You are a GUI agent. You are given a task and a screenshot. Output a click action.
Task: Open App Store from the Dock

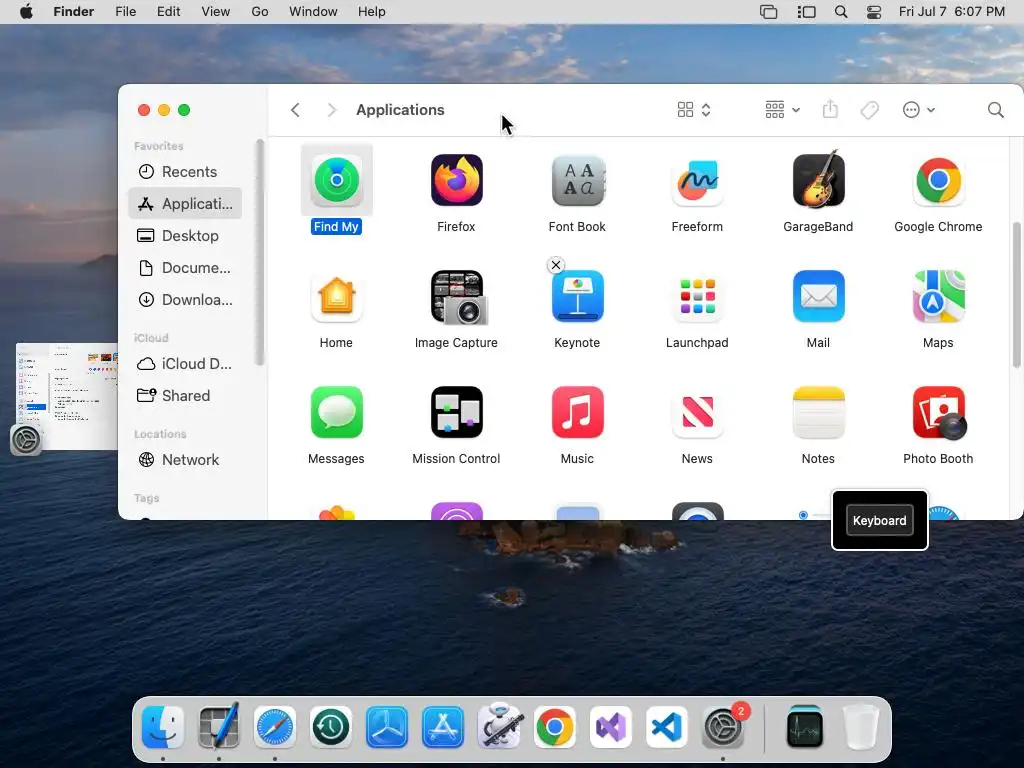tap(443, 727)
